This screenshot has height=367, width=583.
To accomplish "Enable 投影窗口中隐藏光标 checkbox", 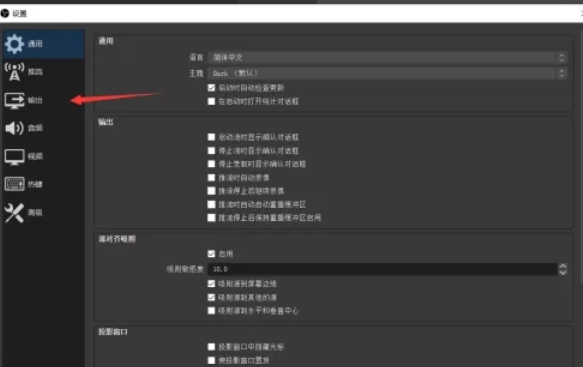I will coord(211,347).
